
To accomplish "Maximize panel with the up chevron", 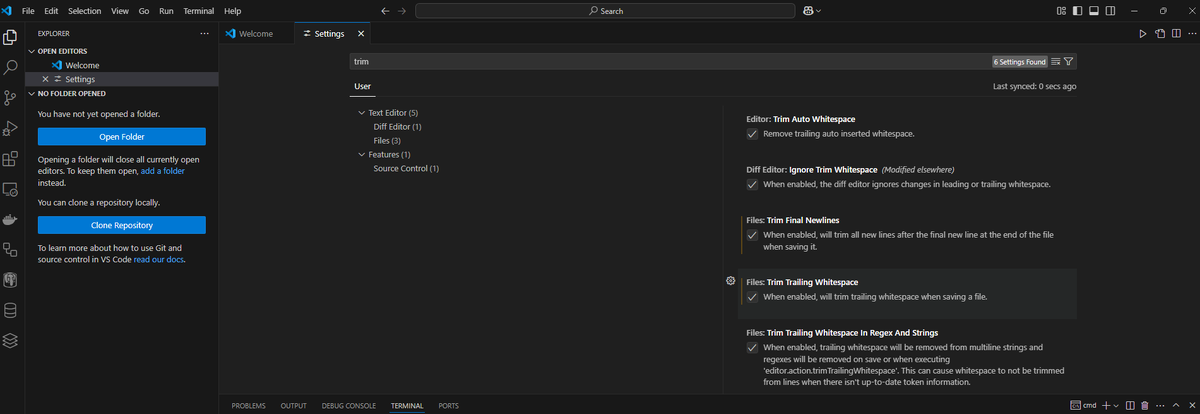I will point(1176,405).
